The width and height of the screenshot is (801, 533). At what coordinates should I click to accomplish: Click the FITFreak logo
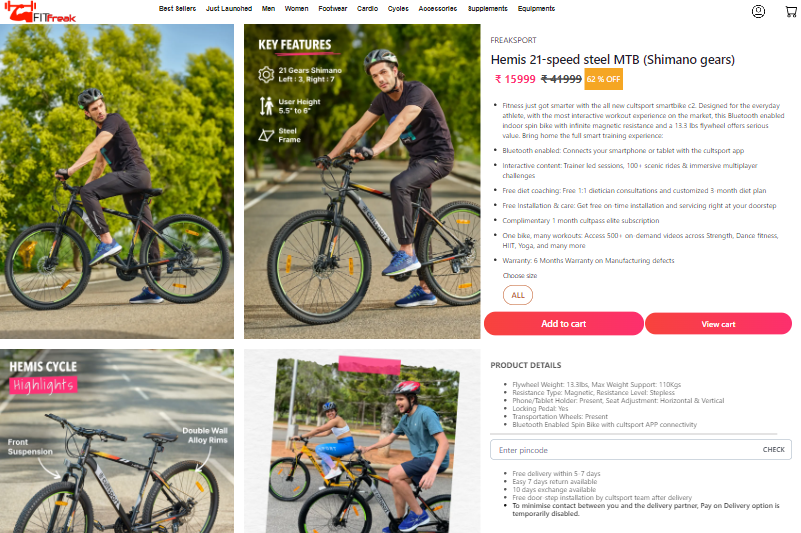(40, 12)
